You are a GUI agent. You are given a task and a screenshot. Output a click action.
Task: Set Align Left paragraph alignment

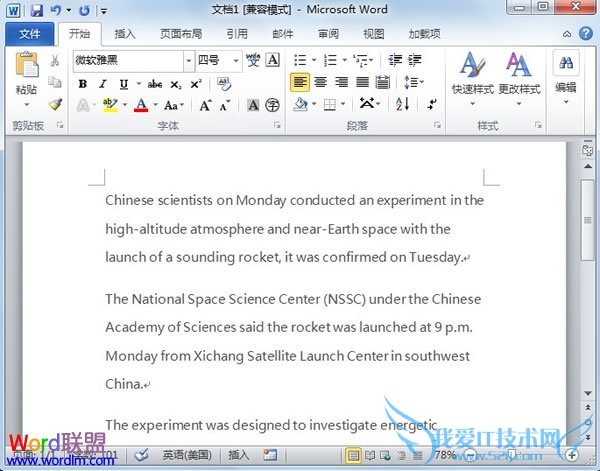tap(300, 82)
